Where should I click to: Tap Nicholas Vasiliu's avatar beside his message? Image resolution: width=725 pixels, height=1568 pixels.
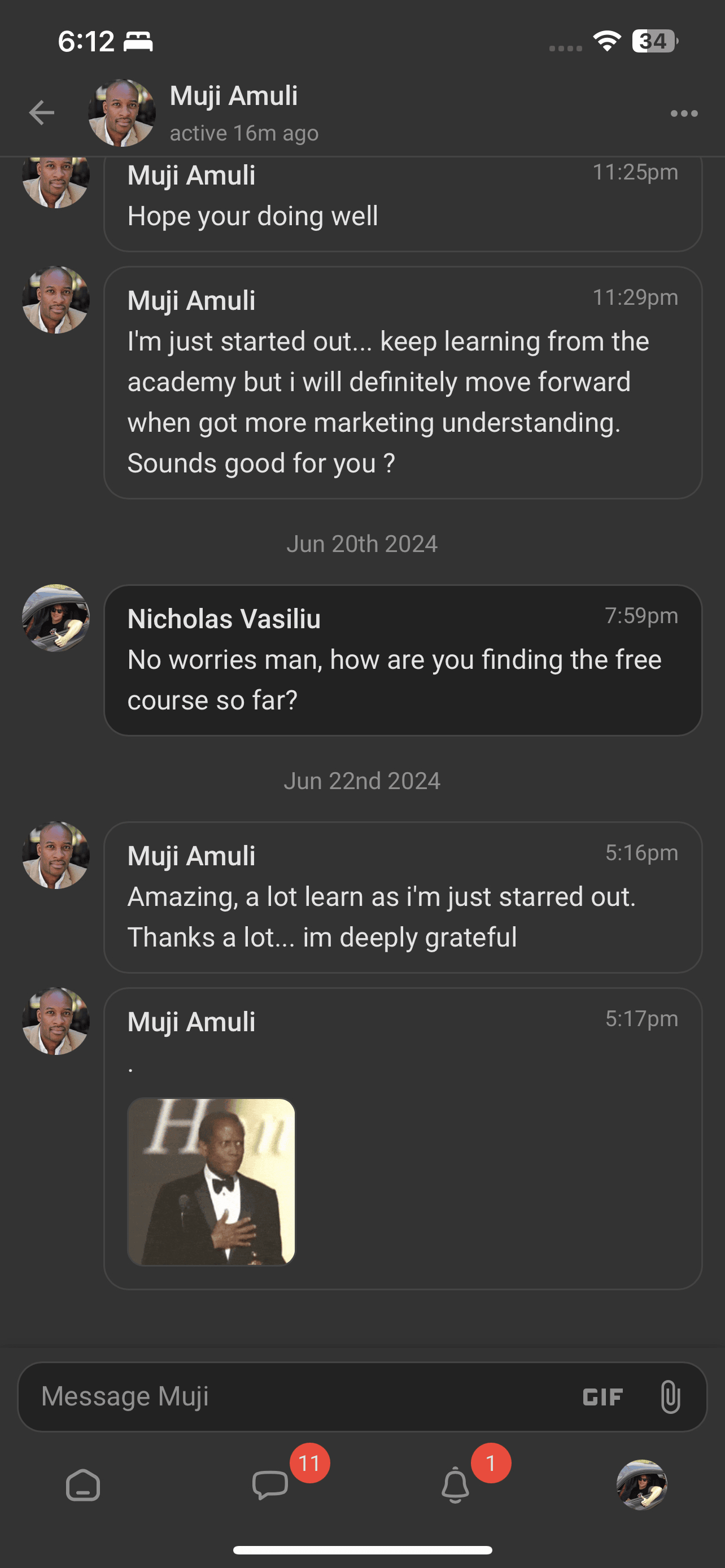point(56,618)
